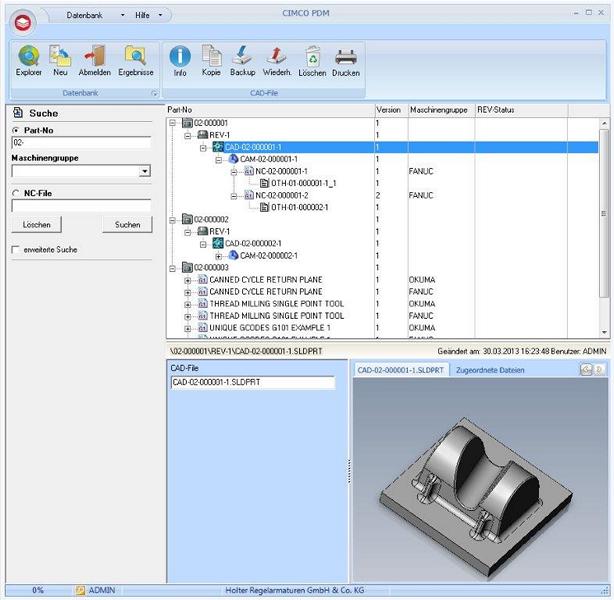This screenshot has height=600, width=614.
Task: Copy the file with Kopie icon
Action: pos(211,60)
